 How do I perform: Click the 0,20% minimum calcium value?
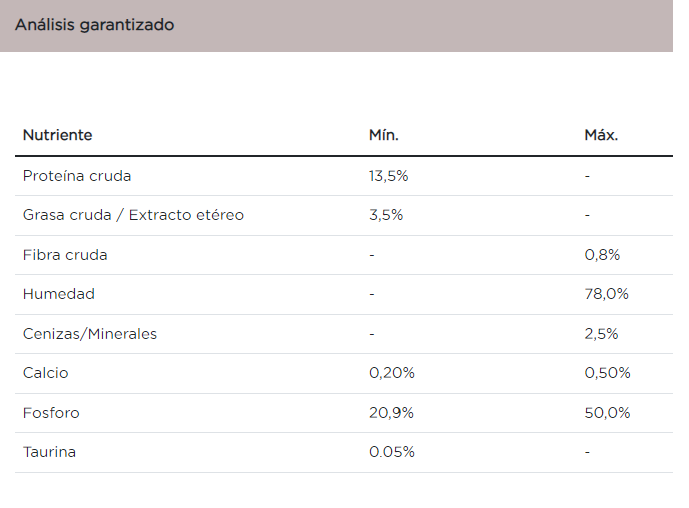click(391, 373)
